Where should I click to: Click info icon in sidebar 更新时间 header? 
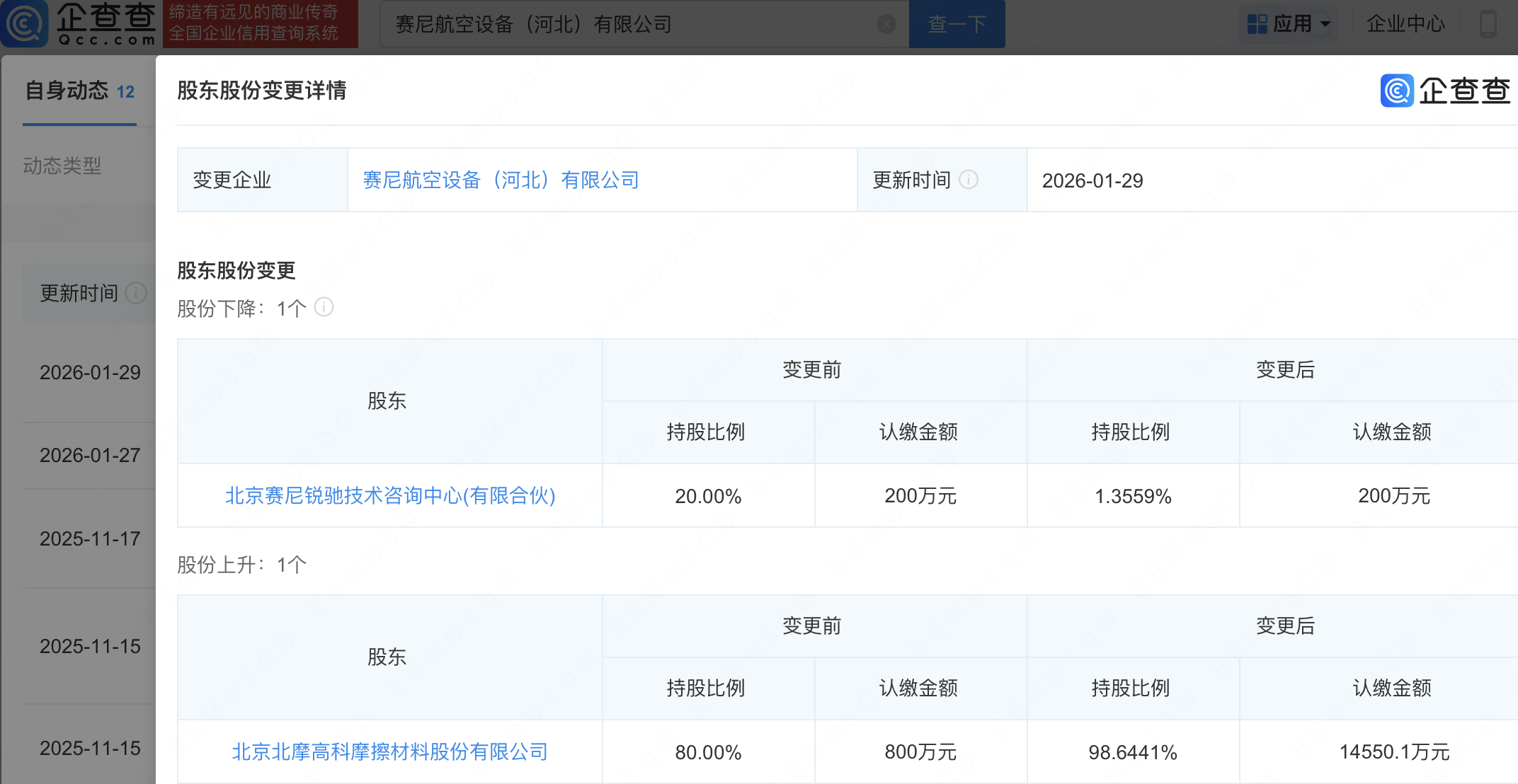(135, 293)
